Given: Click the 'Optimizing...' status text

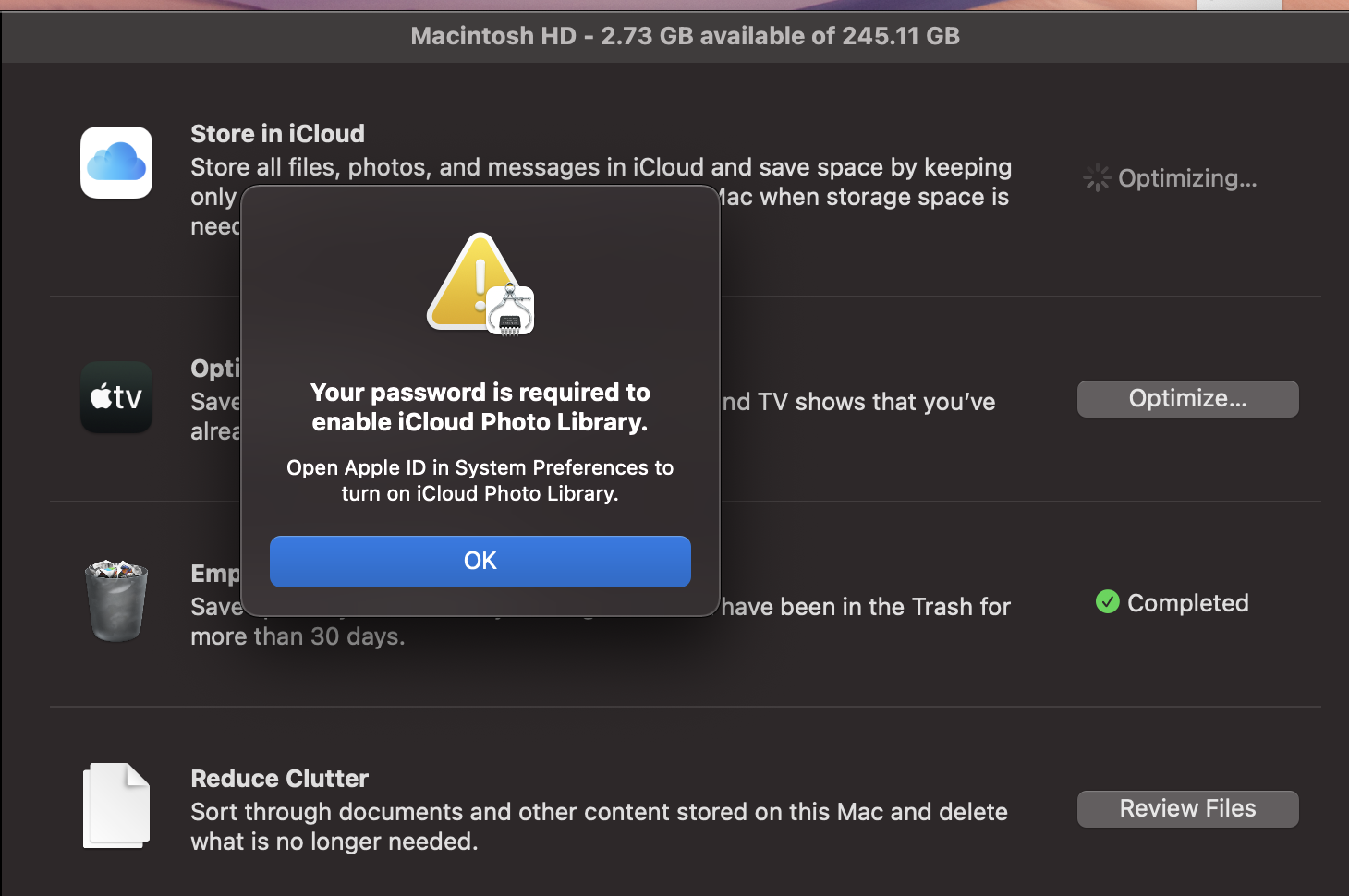Looking at the screenshot, I should (1187, 178).
